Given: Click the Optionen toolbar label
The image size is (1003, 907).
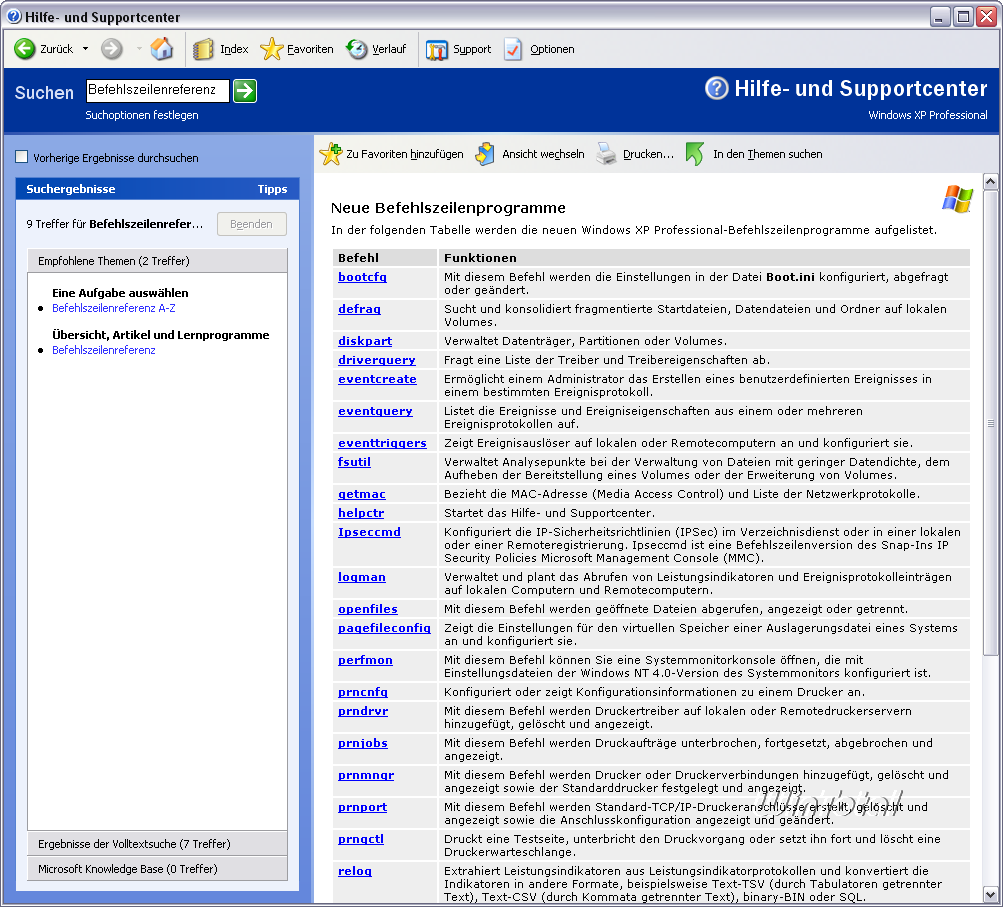Looking at the screenshot, I should point(552,49).
